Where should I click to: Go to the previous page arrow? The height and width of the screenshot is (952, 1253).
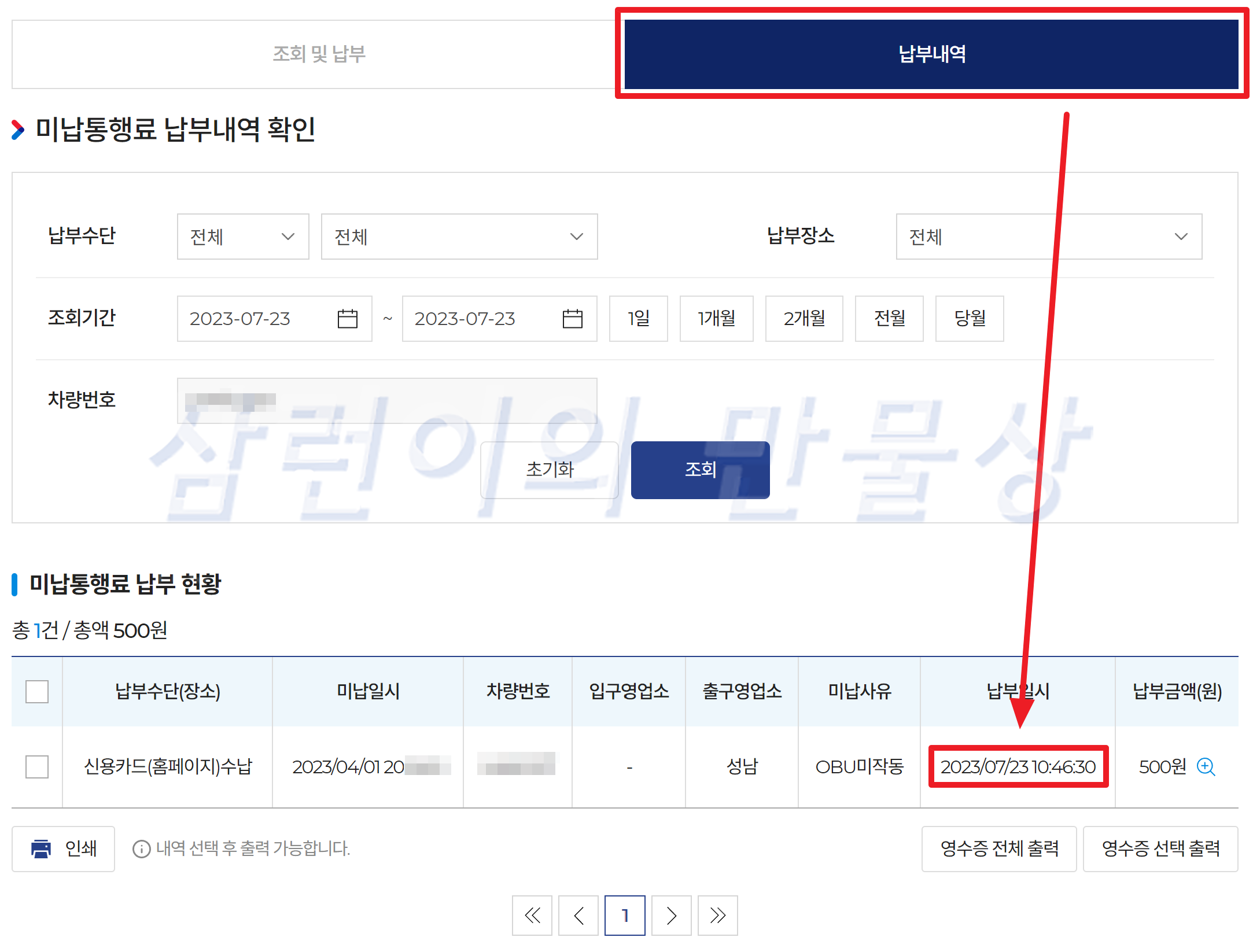pos(578,915)
